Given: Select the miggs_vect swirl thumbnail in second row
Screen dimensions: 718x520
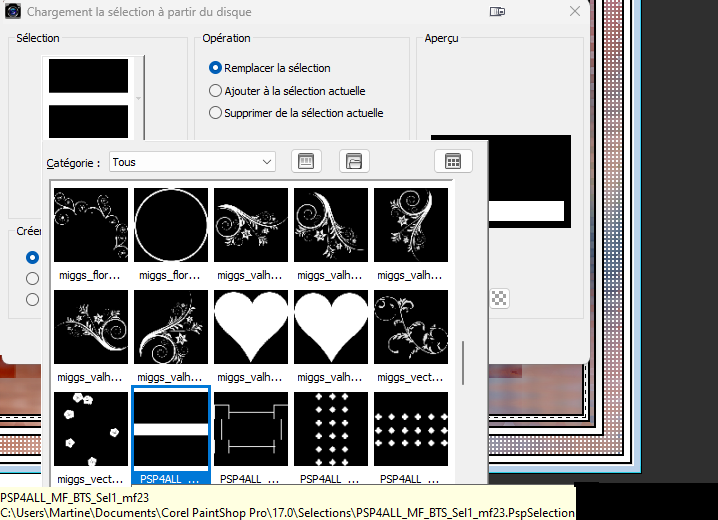Looking at the screenshot, I should (x=411, y=327).
